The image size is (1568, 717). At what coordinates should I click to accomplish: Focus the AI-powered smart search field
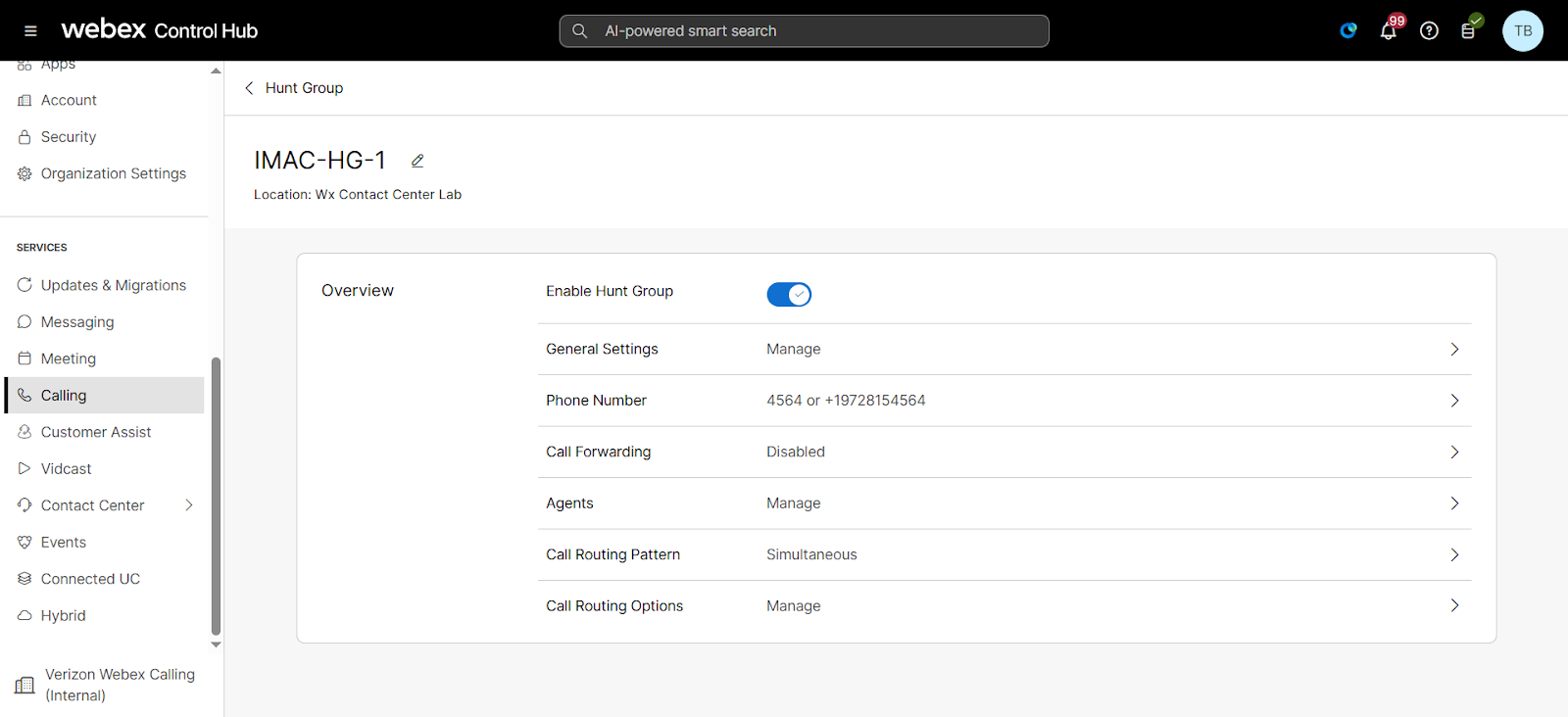tap(804, 31)
